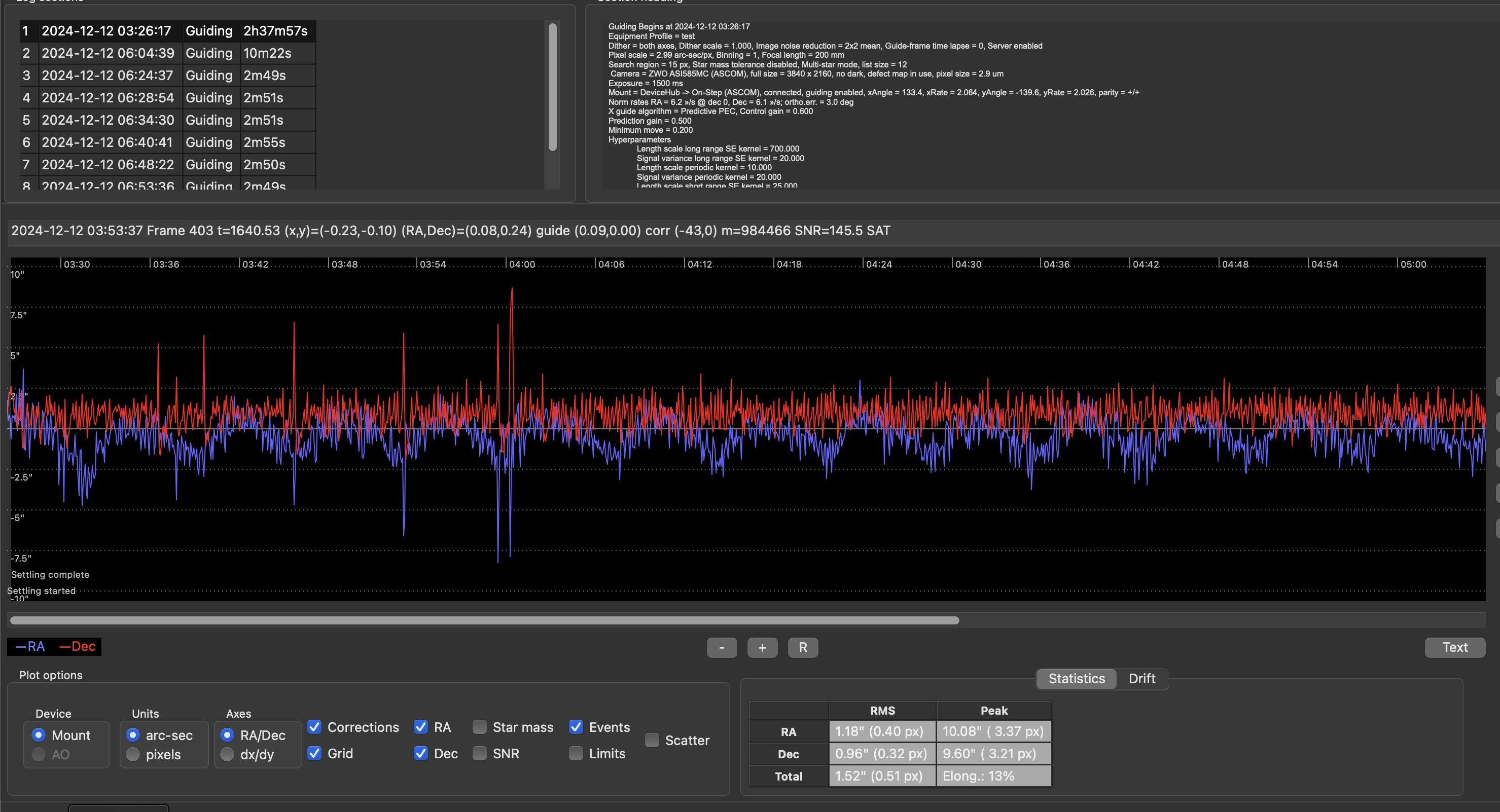The height and width of the screenshot is (812, 1500).
Task: Uncheck the Corrections checkbox
Action: pyautogui.click(x=314, y=727)
